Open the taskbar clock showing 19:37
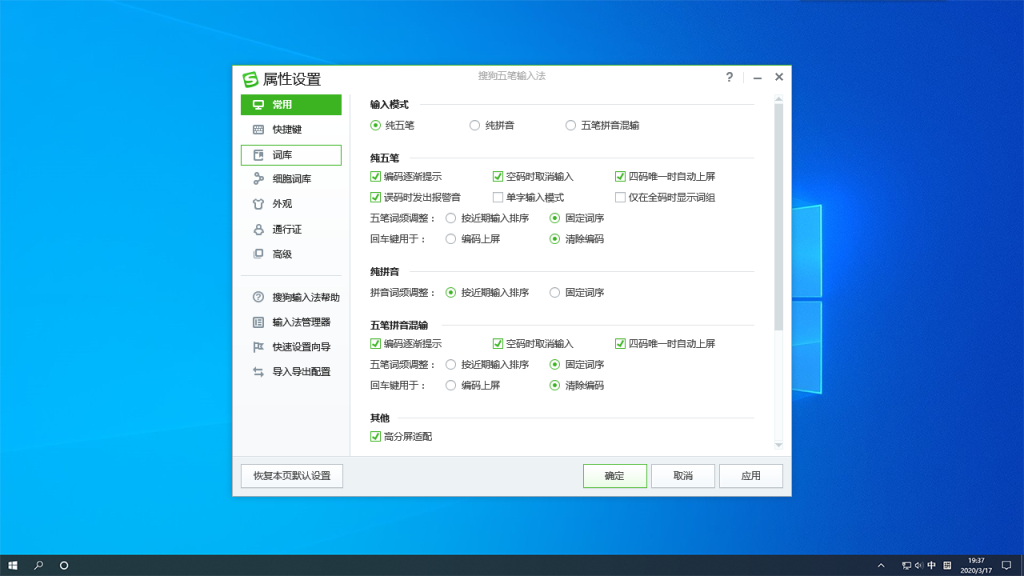The width and height of the screenshot is (1024, 576). click(x=976, y=566)
